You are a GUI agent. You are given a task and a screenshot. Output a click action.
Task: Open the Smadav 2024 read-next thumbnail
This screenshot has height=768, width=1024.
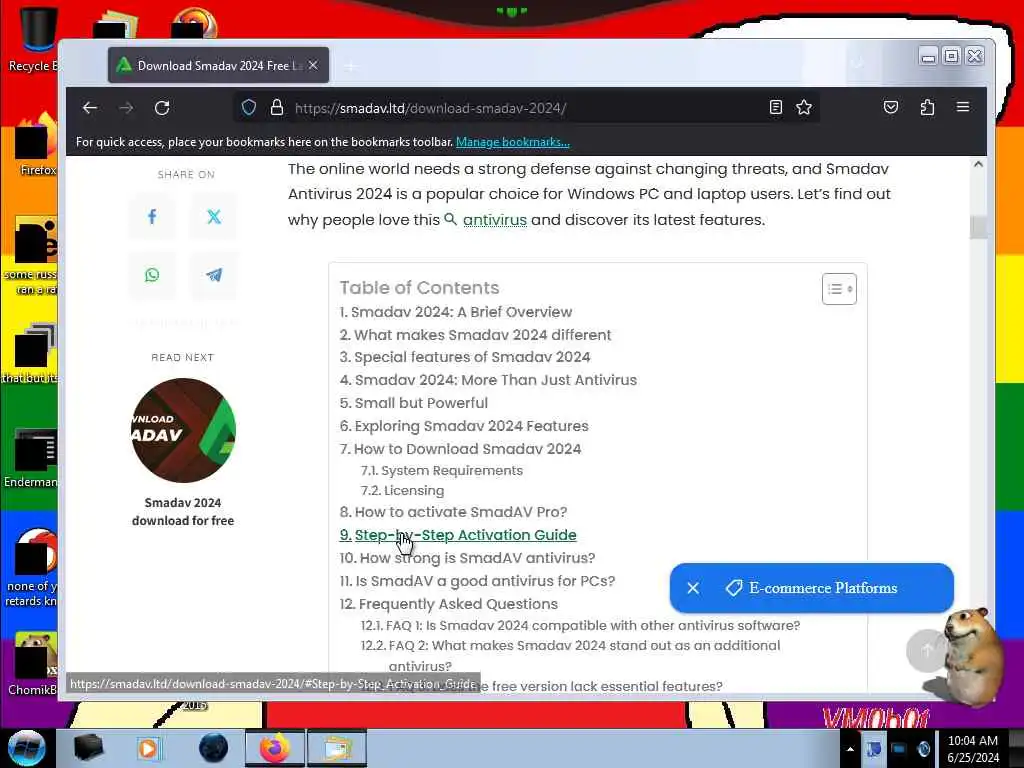(x=184, y=430)
